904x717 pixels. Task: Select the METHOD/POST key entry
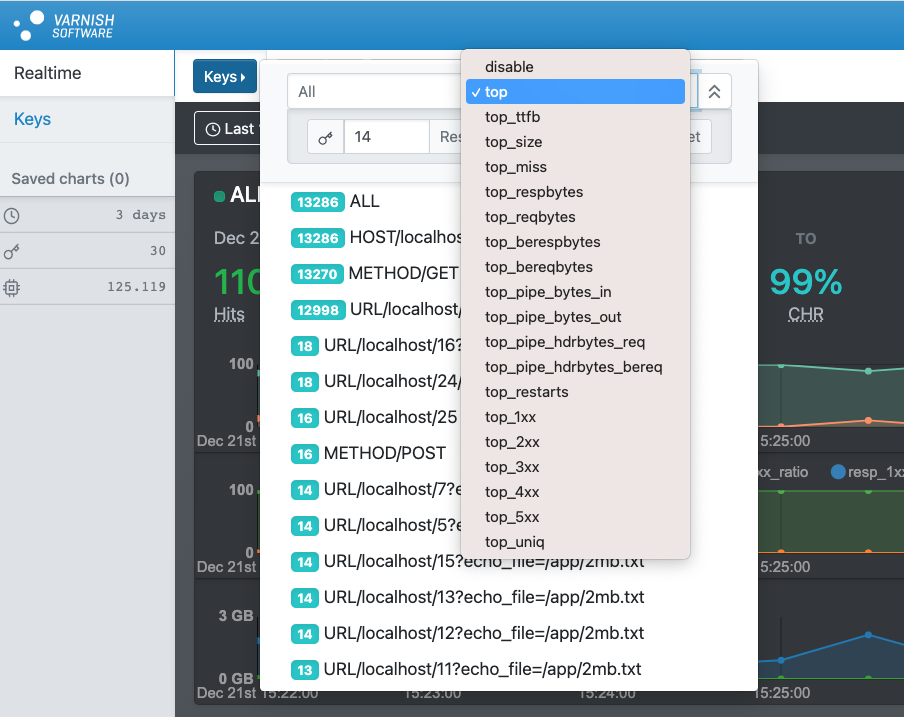coord(384,453)
